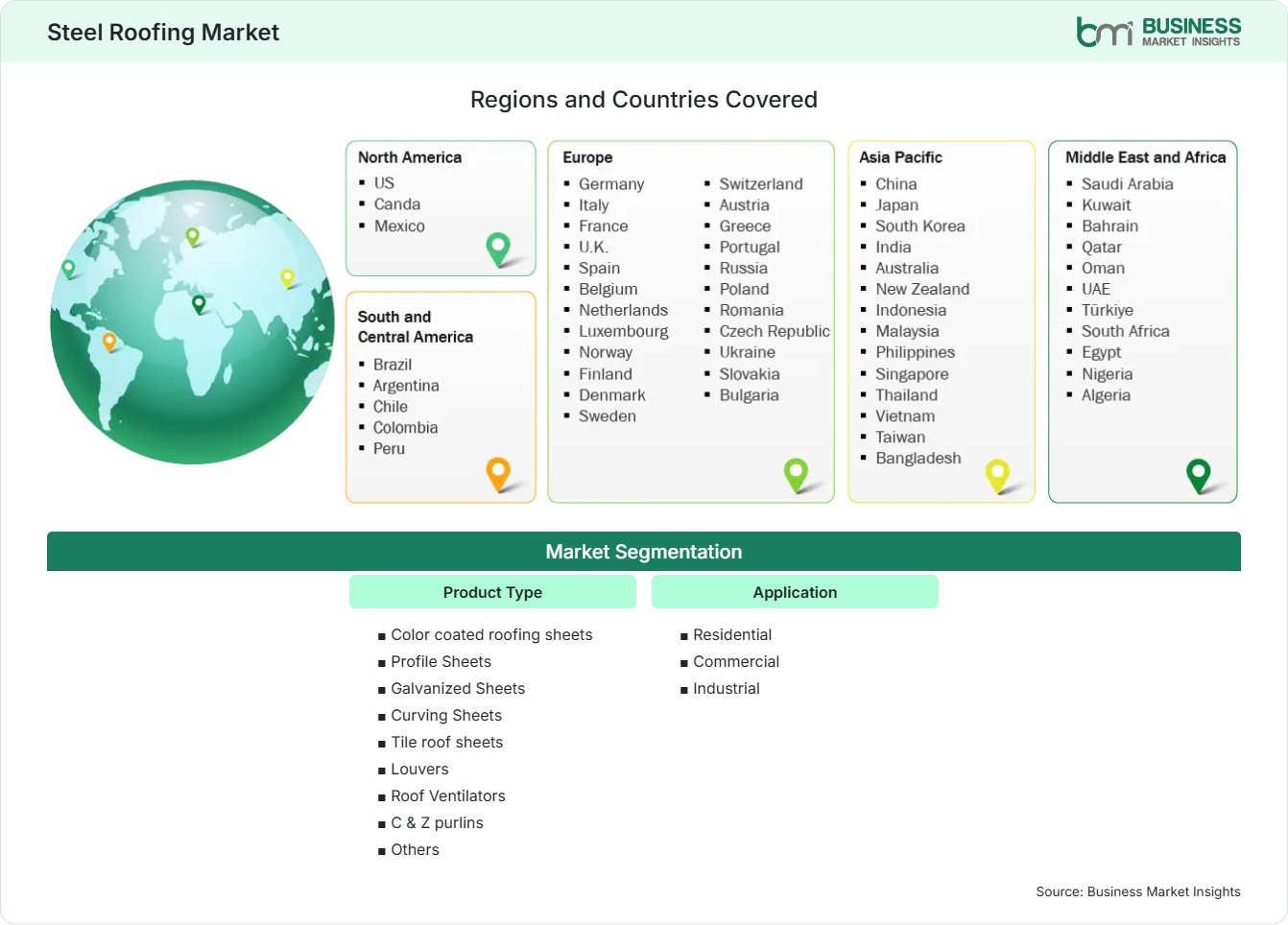
Task: Select 'C & Z purlins' item
Action: click(437, 822)
